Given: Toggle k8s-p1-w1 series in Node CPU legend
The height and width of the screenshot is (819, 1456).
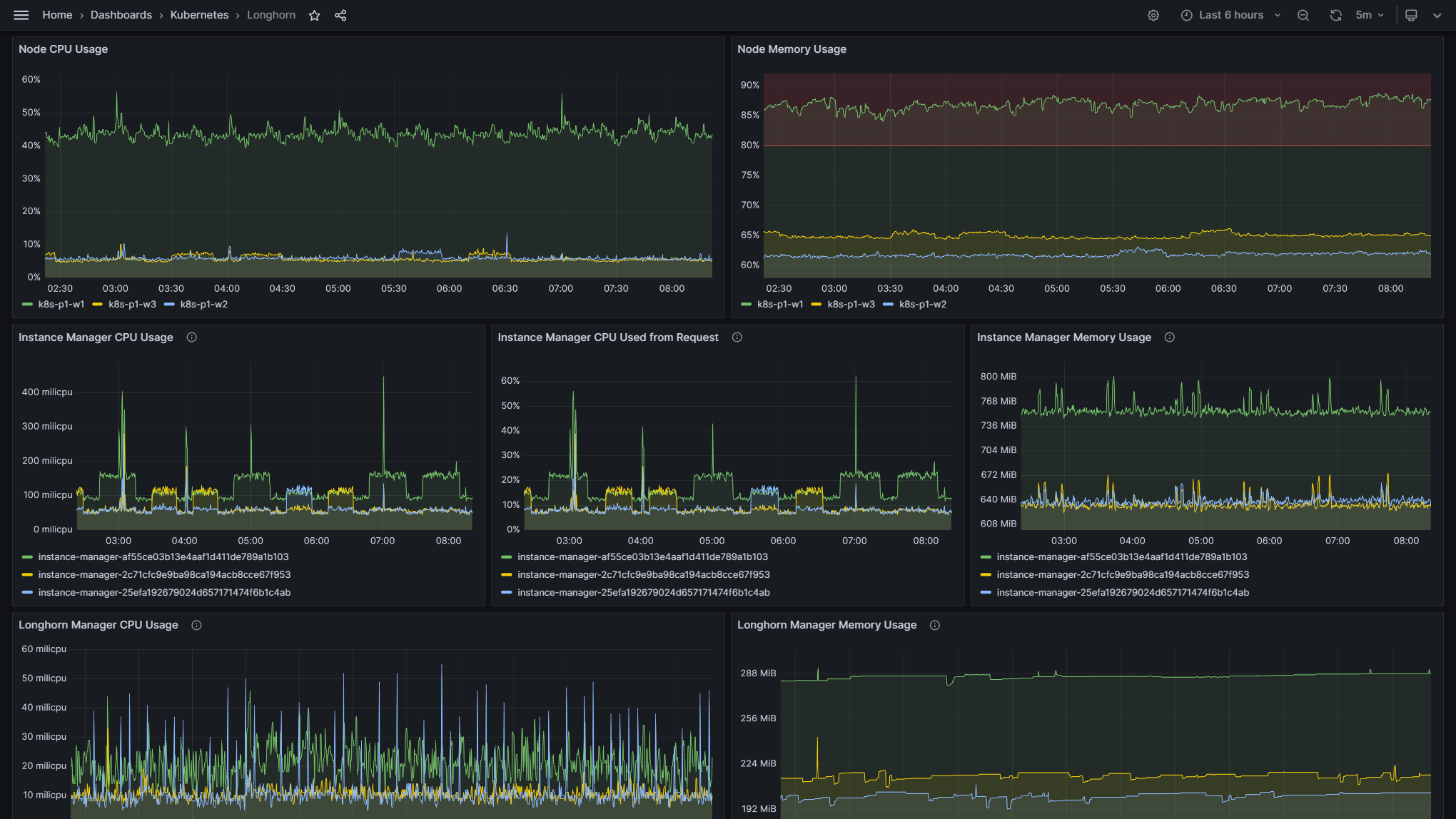Looking at the screenshot, I should (61, 305).
